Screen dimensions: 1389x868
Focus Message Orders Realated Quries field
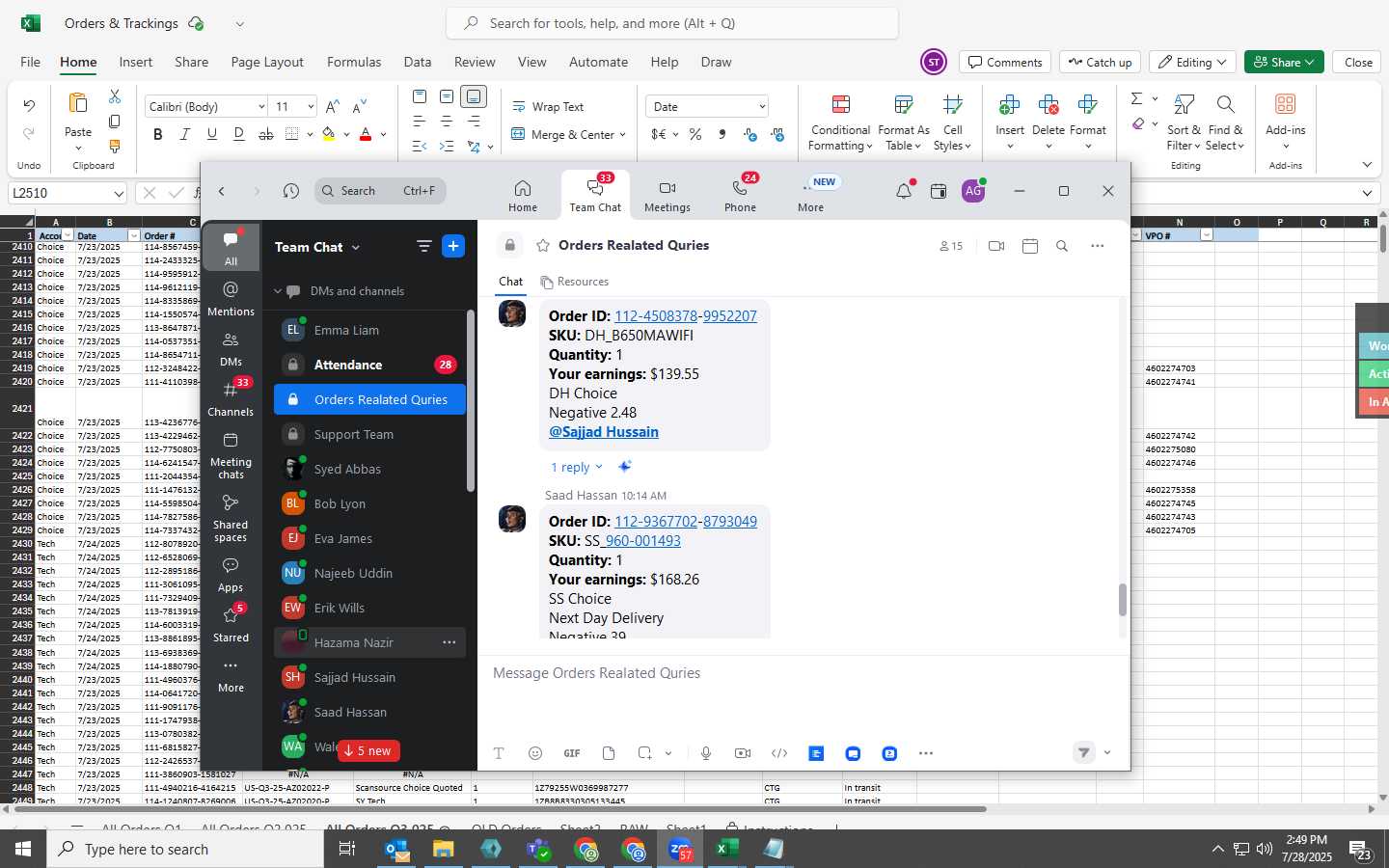point(803,673)
